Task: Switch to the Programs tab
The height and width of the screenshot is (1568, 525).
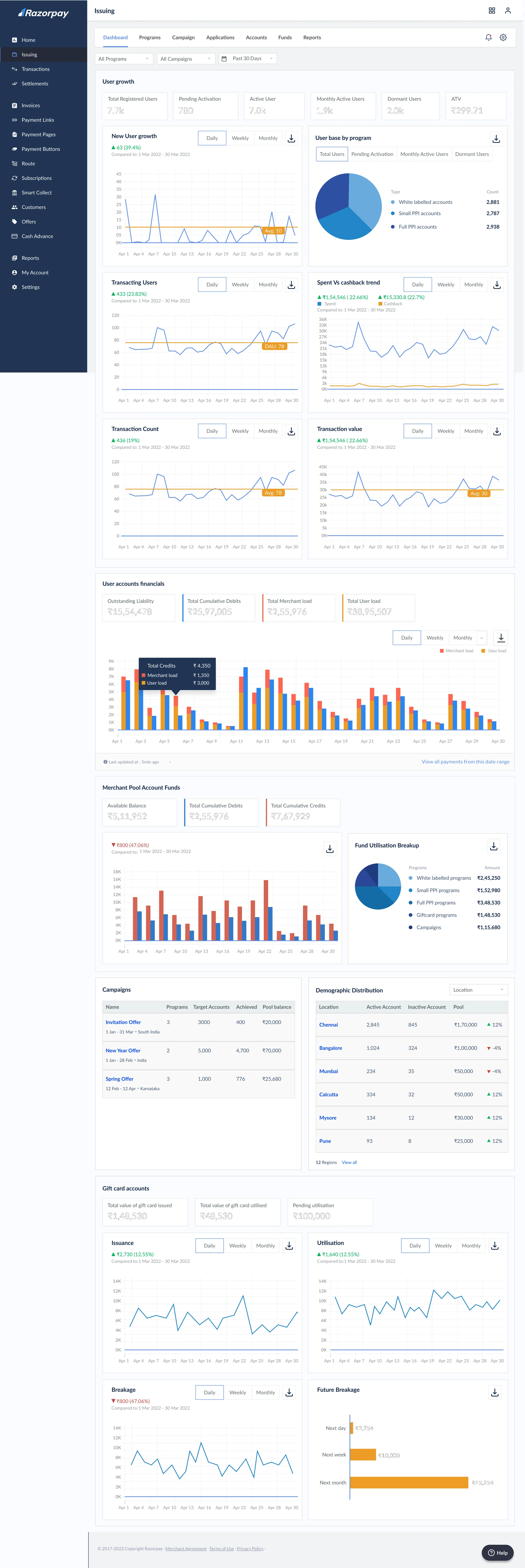Action: tap(150, 38)
